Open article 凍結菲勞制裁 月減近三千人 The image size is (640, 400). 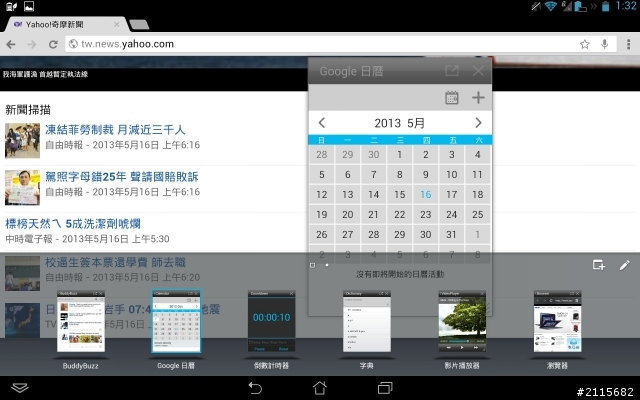115,130
